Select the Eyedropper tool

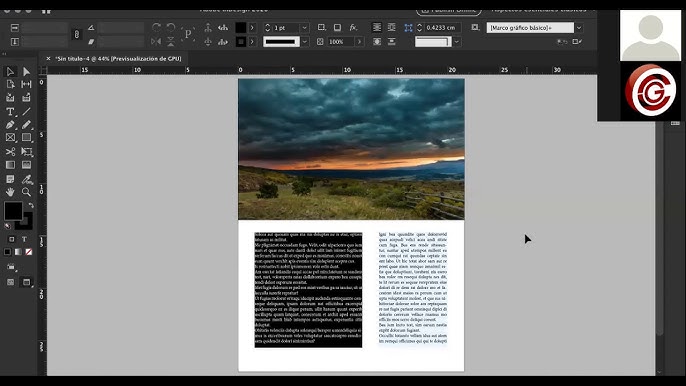pyautogui.click(x=26, y=179)
